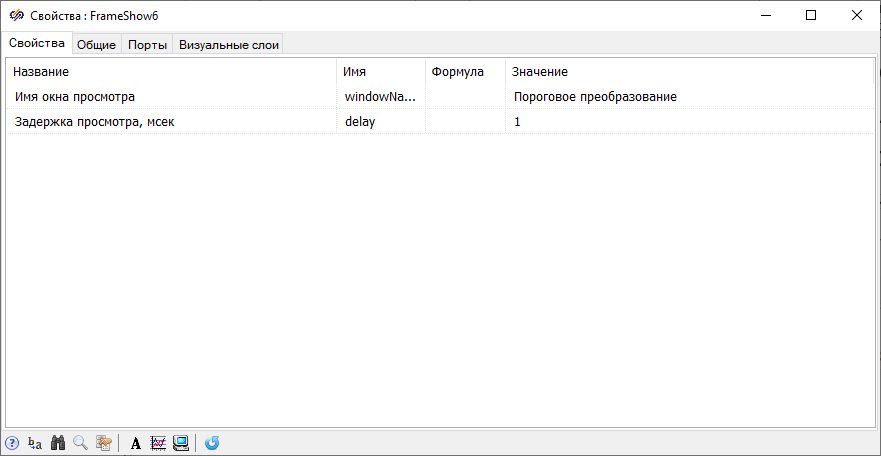Click the computer monitor icon
The width and height of the screenshot is (881, 456).
coord(181,443)
